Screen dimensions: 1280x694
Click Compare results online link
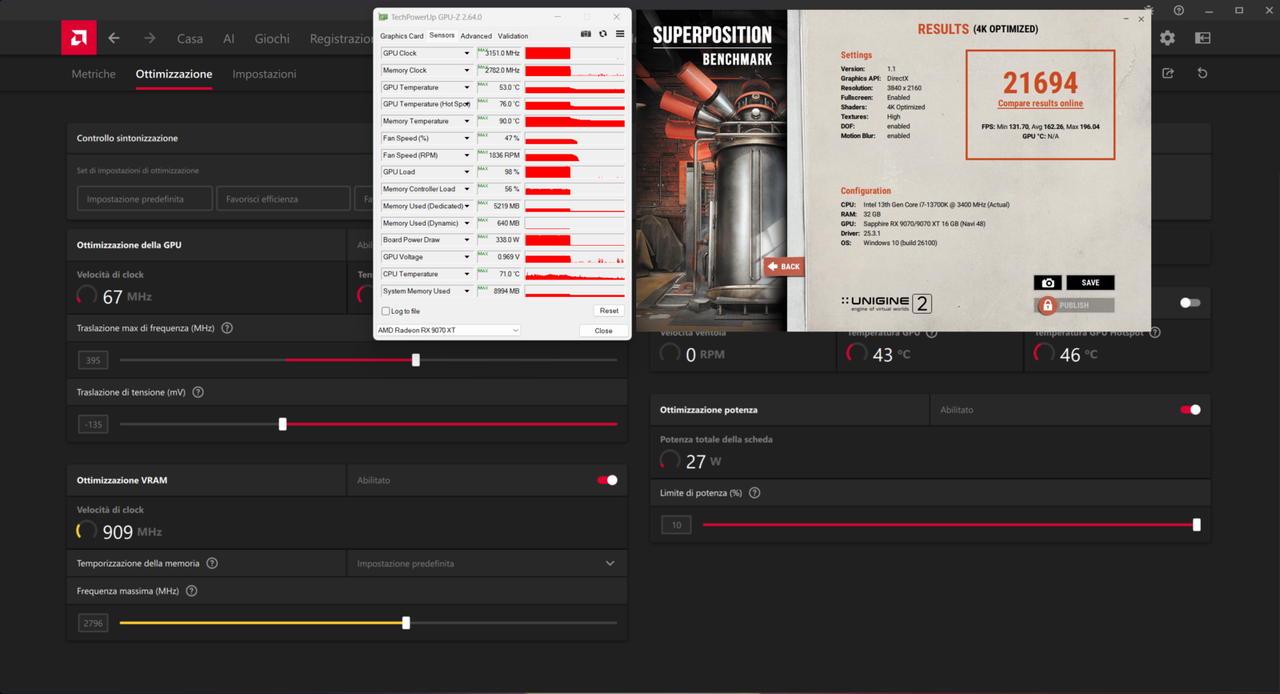(x=1040, y=104)
